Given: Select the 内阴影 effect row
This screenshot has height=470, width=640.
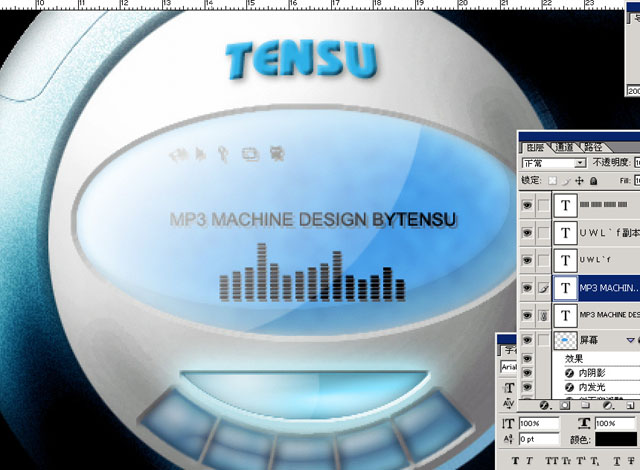Looking at the screenshot, I should (596, 373).
